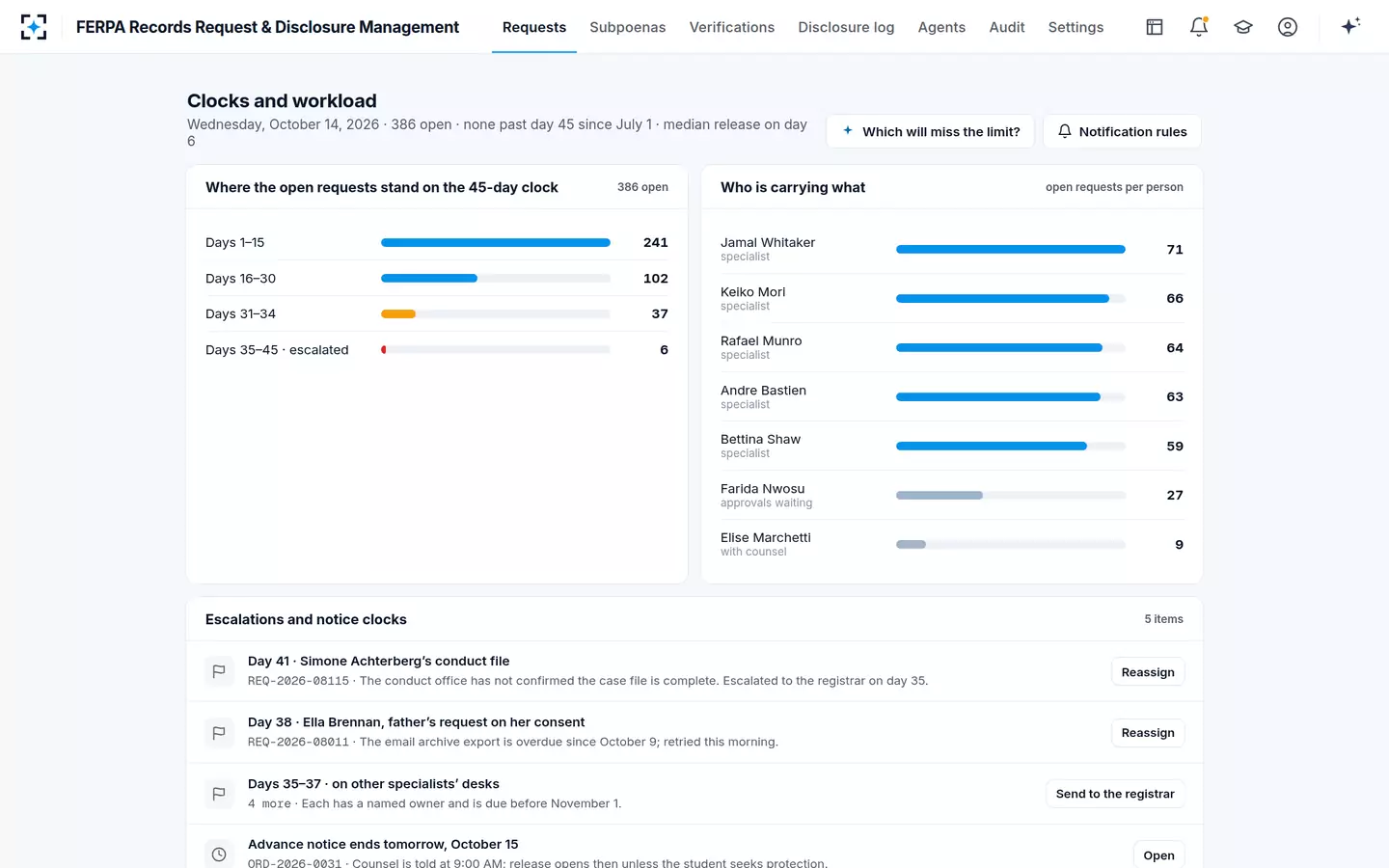Open the advance notice ending October 15
The width and height of the screenshot is (1389, 868).
pos(1158,855)
